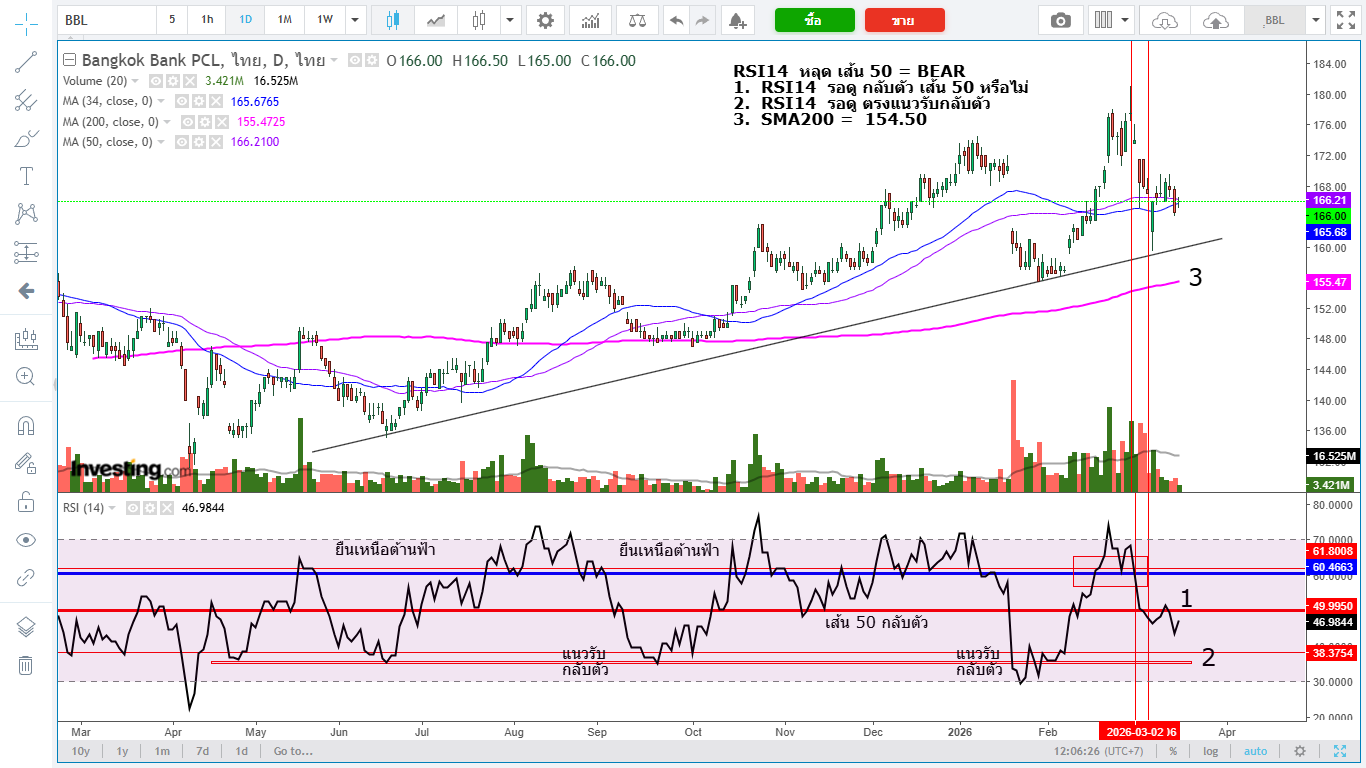The image size is (1366, 768).
Task: Open the Go to... date picker
Action: click(293, 751)
